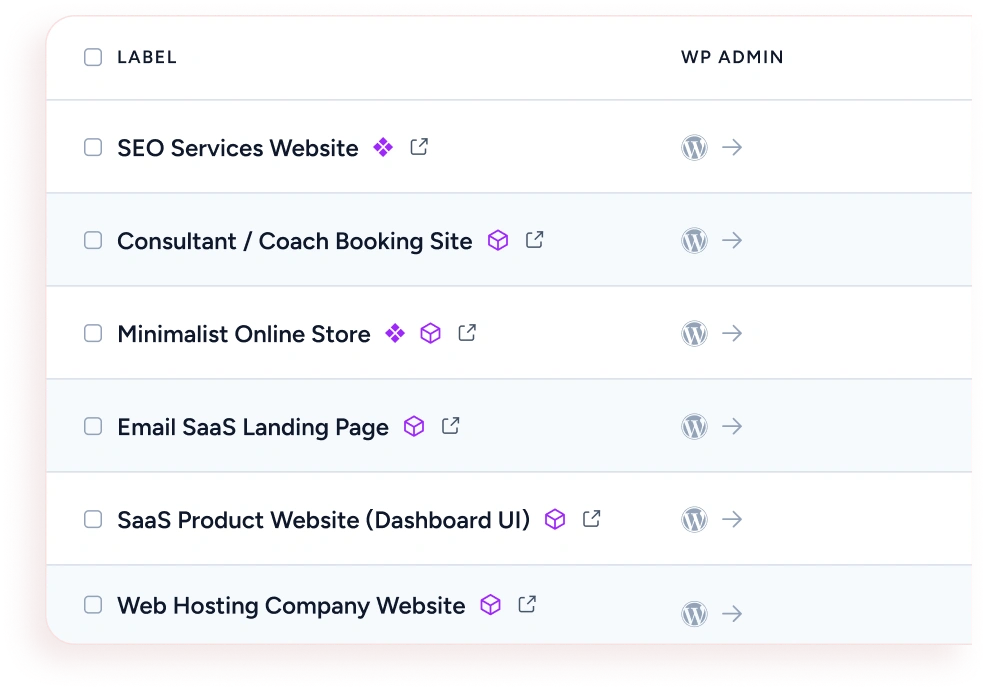
Task: Click purple diamond icon beside SEO Services Website
Action: (x=382, y=148)
